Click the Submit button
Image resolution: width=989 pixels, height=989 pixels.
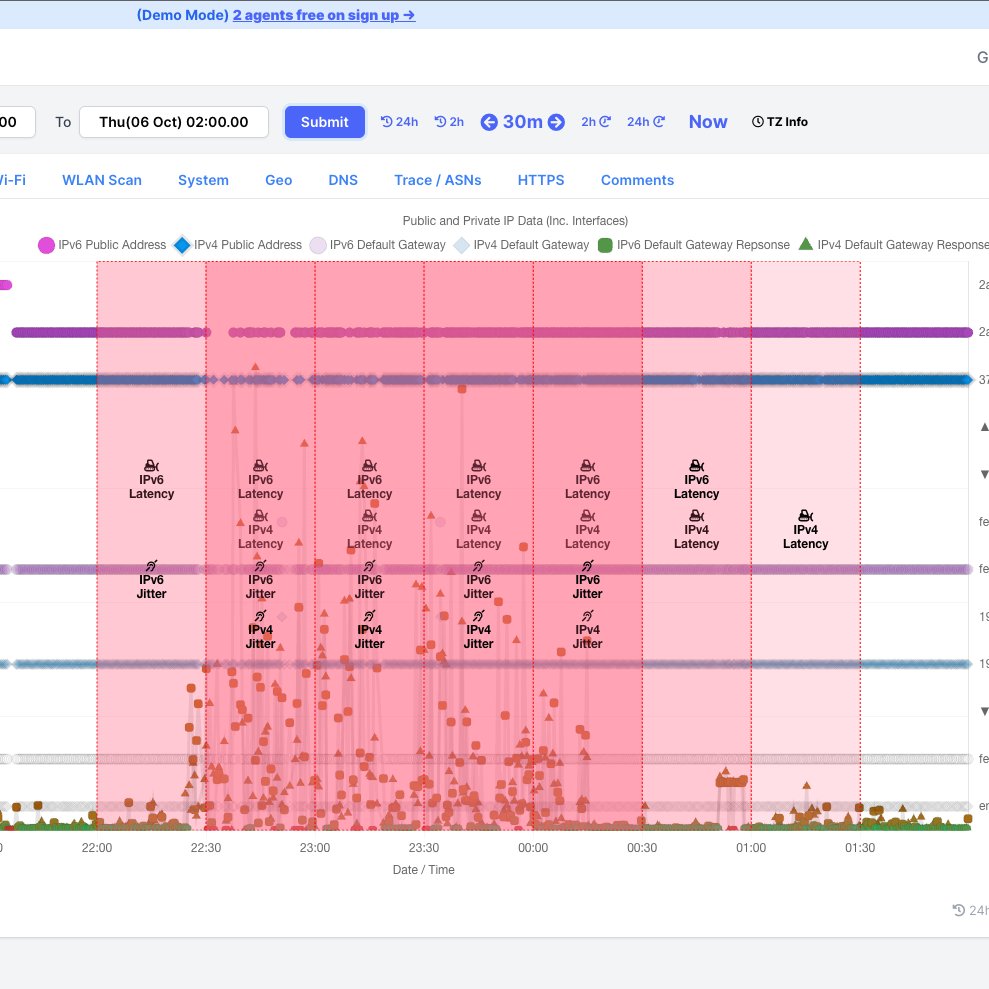tap(324, 122)
